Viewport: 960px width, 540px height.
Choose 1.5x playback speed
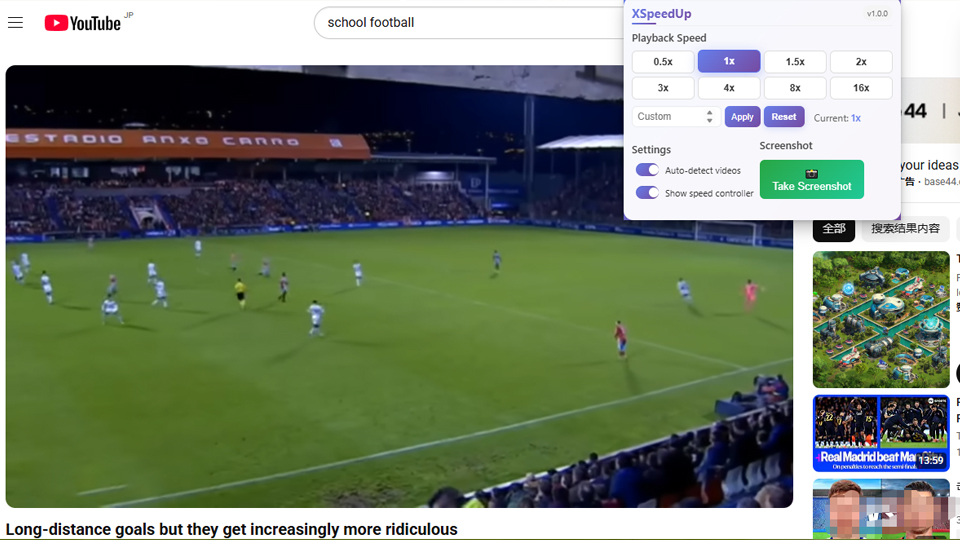[795, 62]
